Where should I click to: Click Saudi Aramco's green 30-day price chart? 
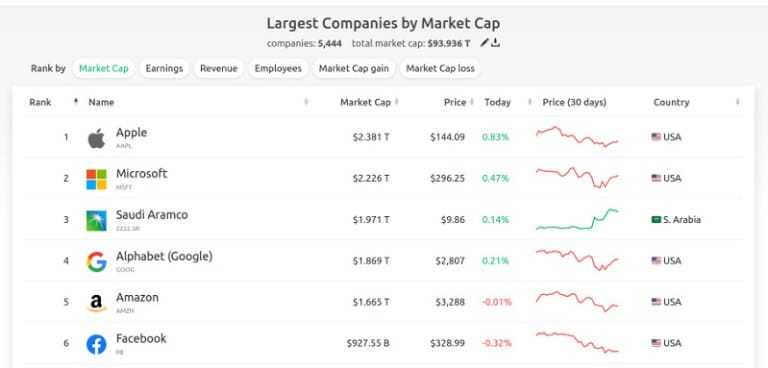tap(577, 219)
